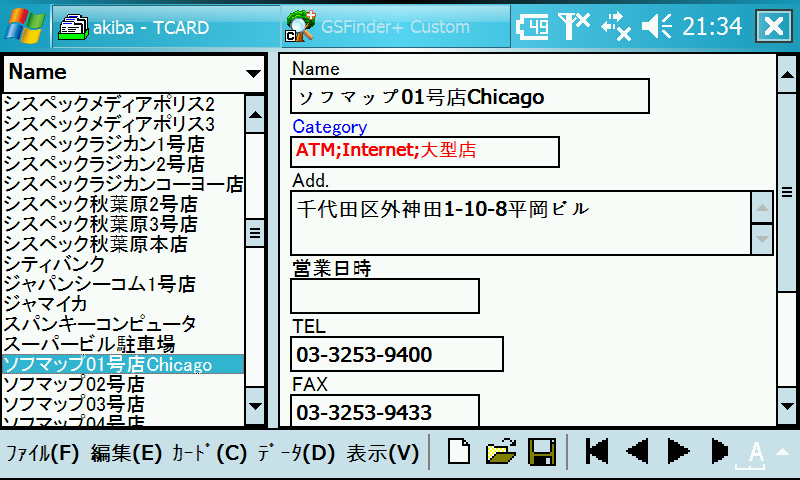Click the Name input field
This screenshot has height=480, width=800.
(469, 96)
